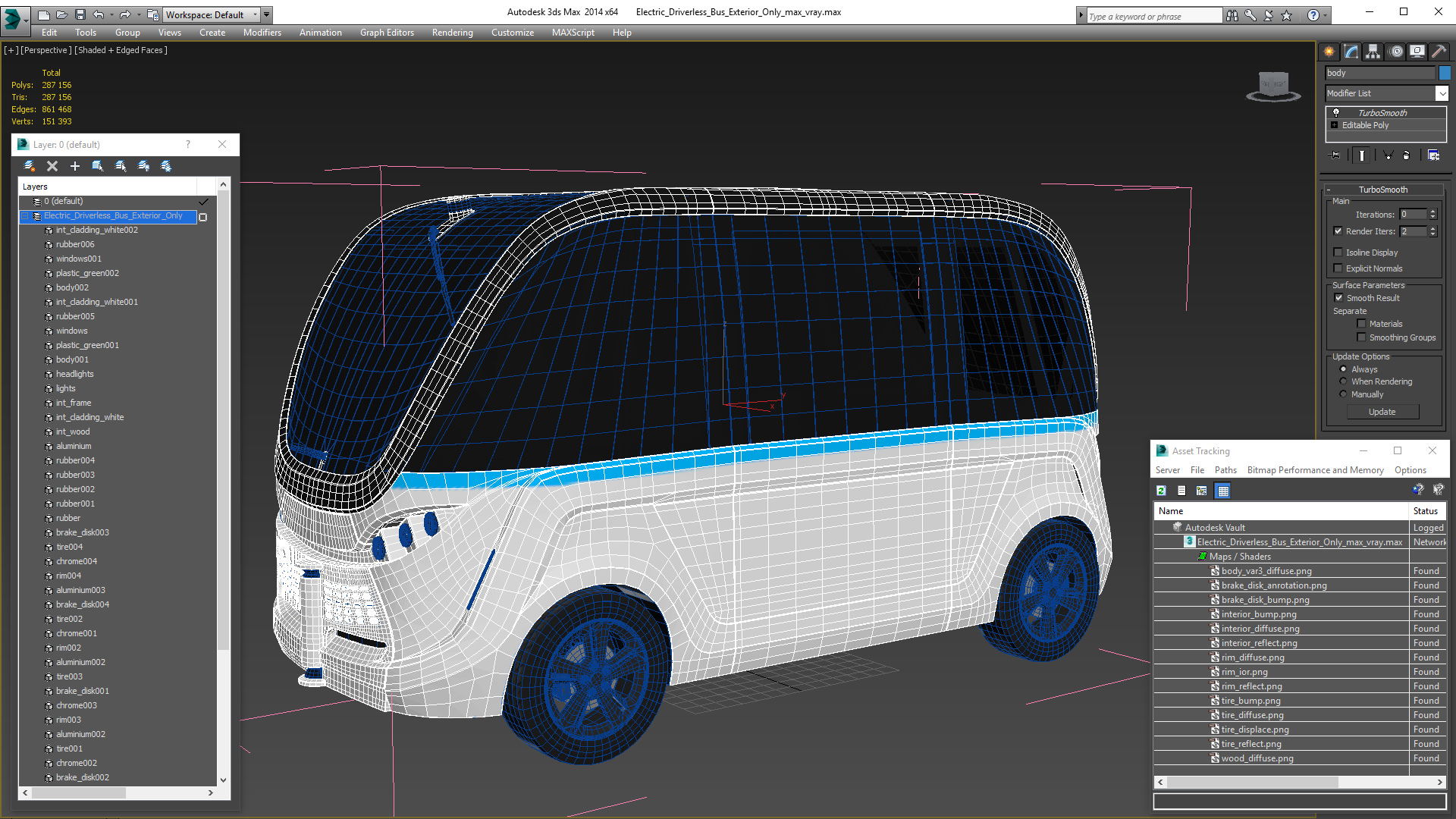Viewport: 1456px width, 819px height.
Task: Uncheck the Smooth Result checkbox
Action: [1339, 298]
